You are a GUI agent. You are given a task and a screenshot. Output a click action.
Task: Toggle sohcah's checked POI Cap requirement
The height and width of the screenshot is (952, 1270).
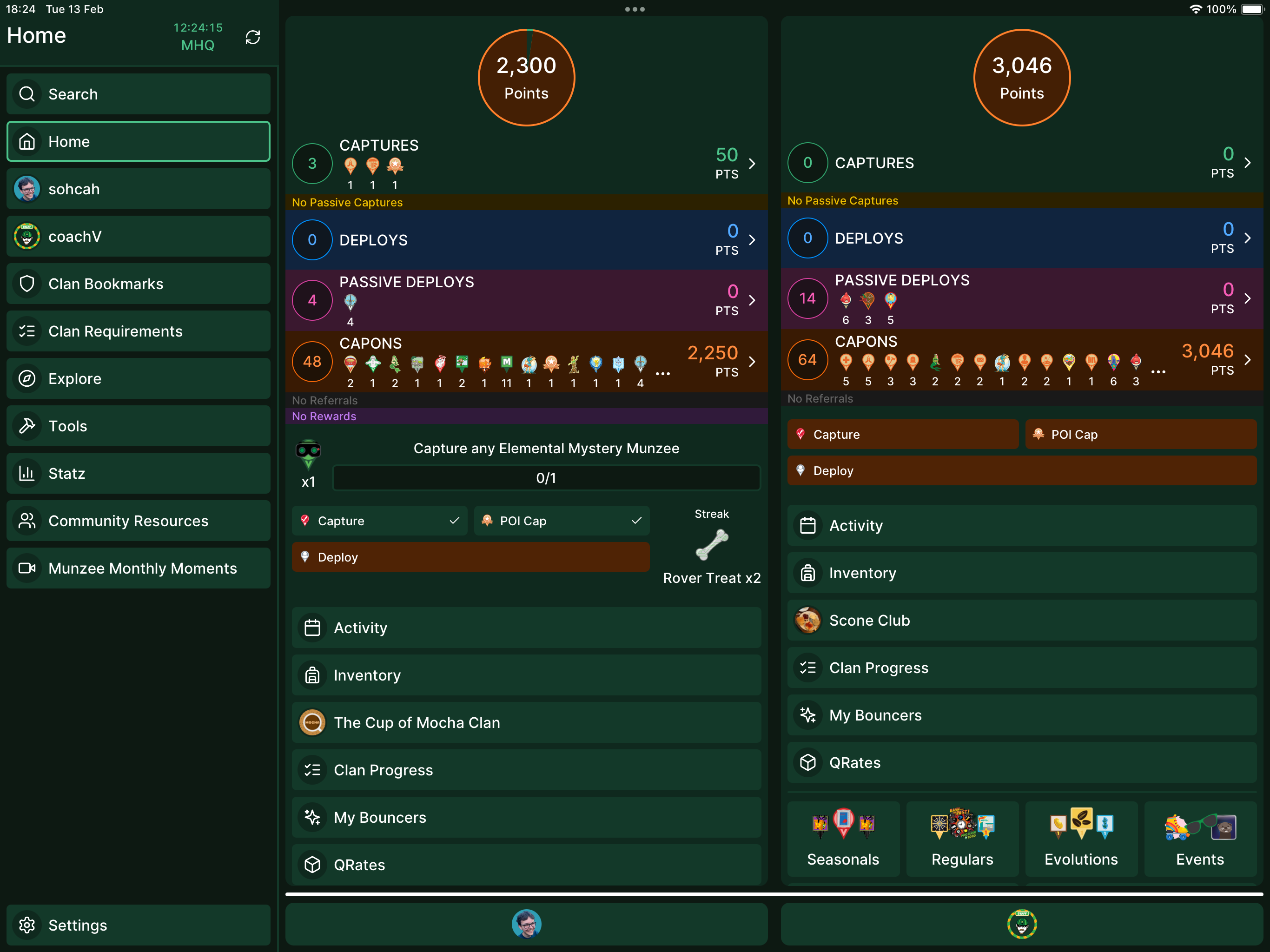click(x=562, y=521)
